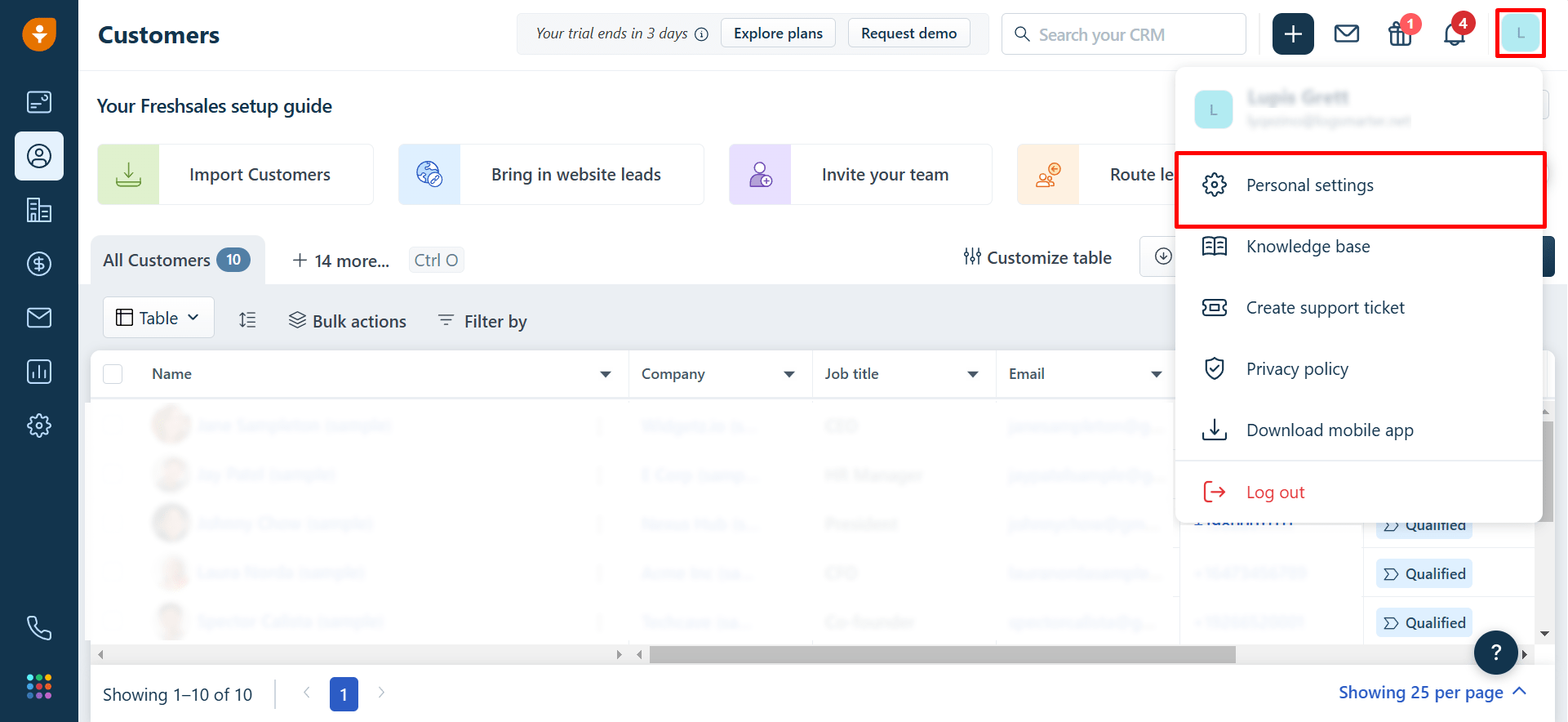1568x722 pixels.
Task: Click the sort order icon
Action: tap(247, 320)
